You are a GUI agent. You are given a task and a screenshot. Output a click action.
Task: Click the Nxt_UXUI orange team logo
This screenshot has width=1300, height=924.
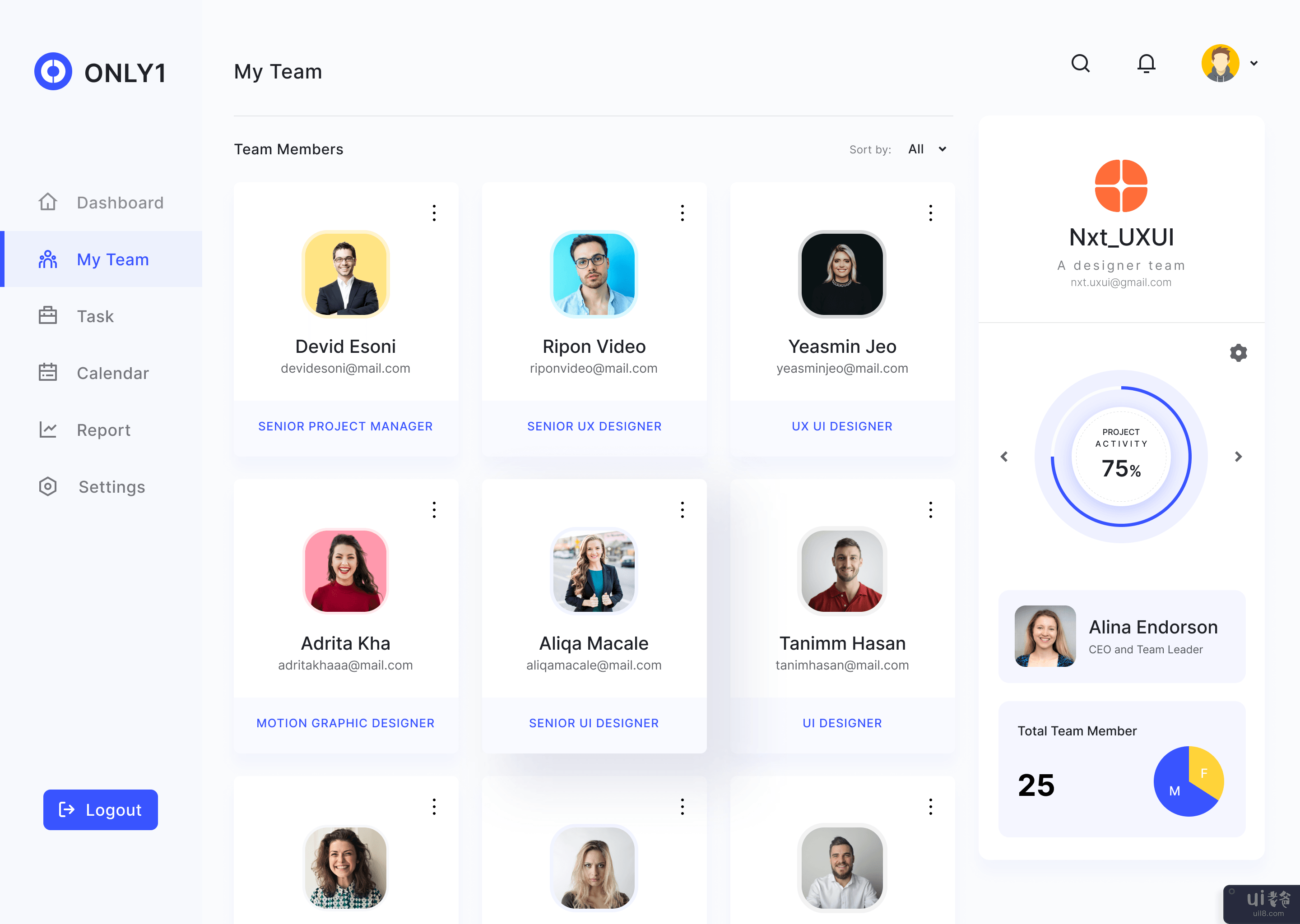1121,185
